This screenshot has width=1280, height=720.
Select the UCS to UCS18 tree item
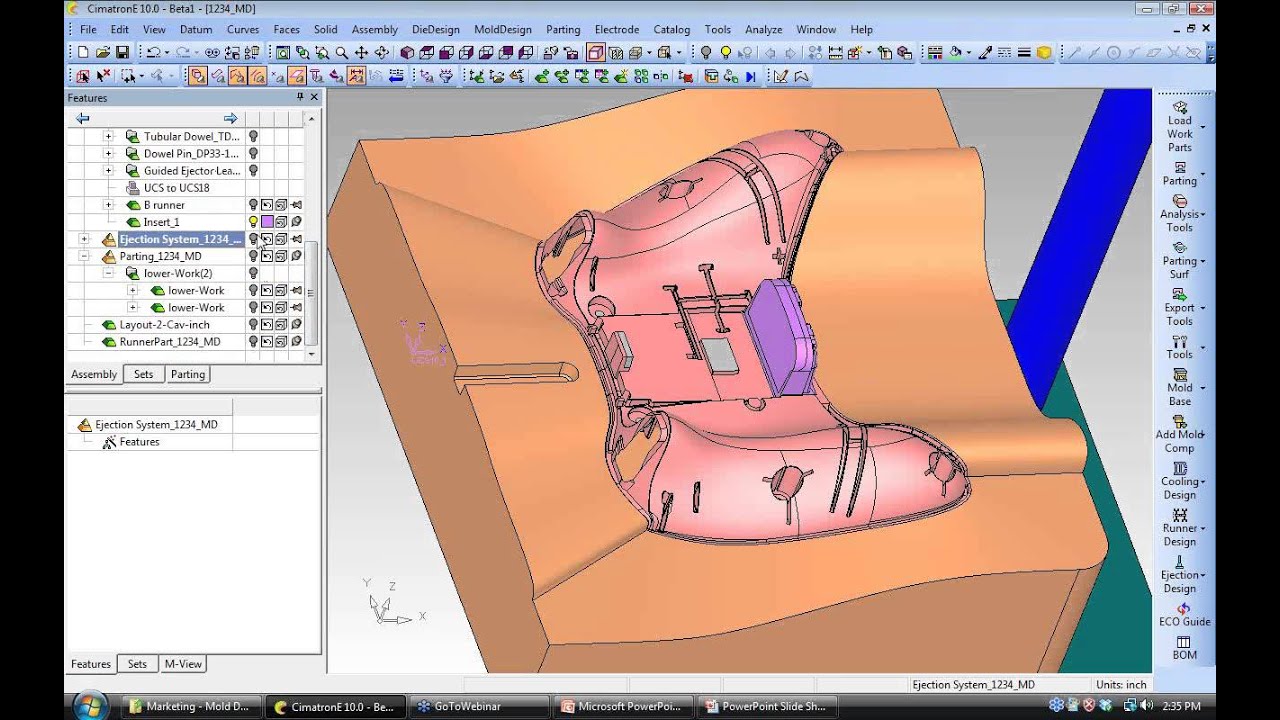(176, 188)
